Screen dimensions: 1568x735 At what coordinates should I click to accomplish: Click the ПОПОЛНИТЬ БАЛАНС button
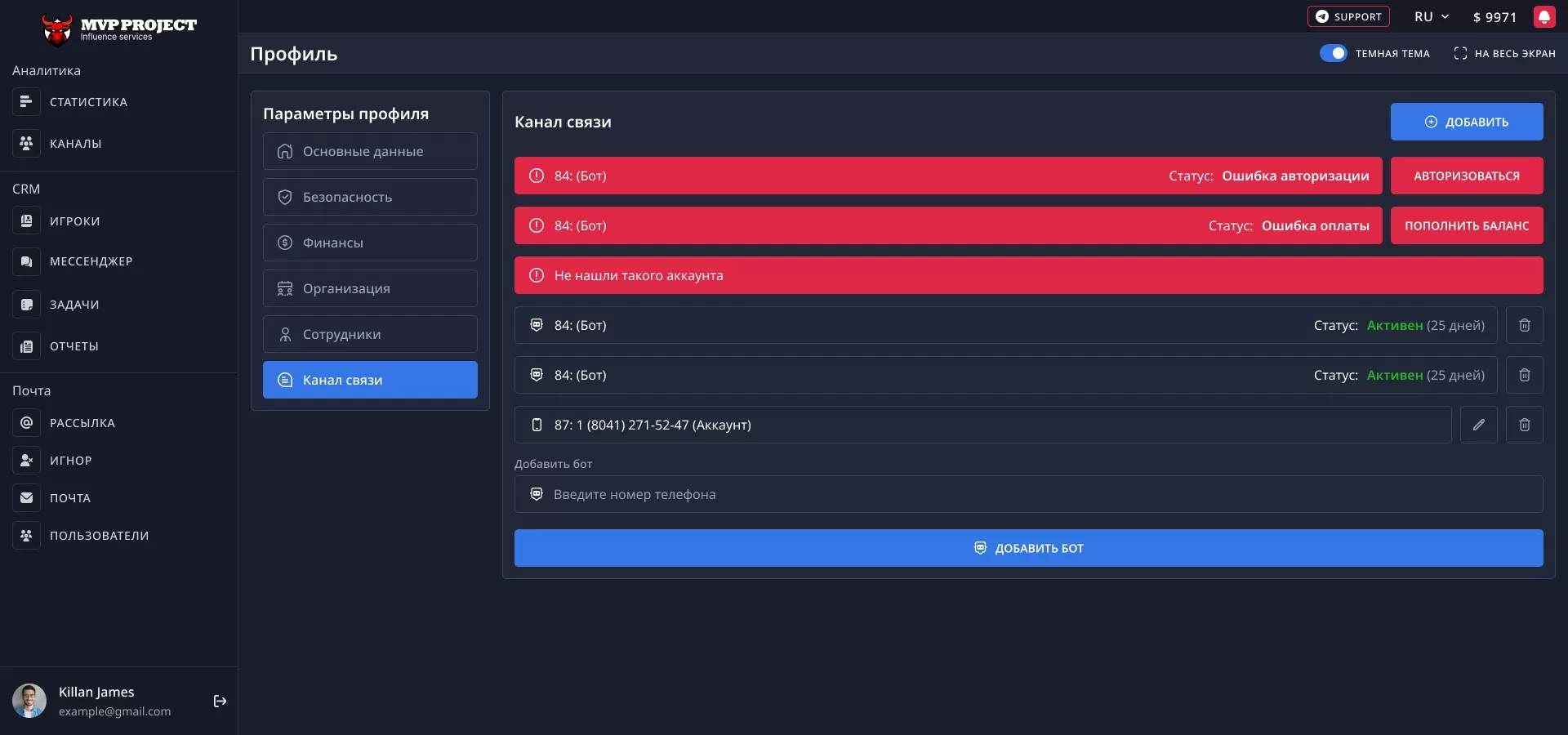(1466, 225)
